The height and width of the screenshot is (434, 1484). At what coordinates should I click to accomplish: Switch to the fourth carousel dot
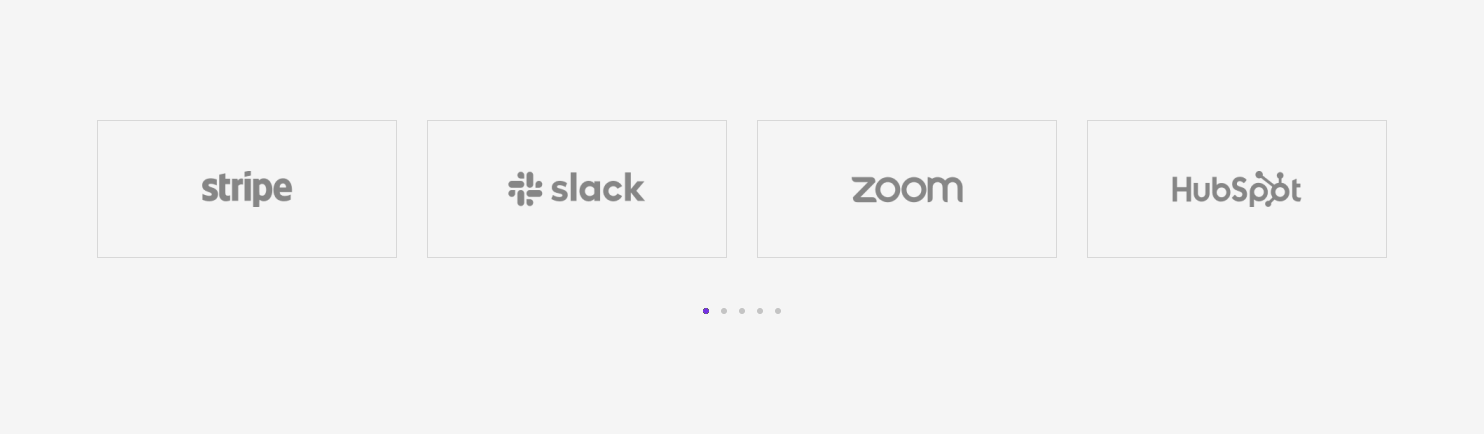[760, 311]
